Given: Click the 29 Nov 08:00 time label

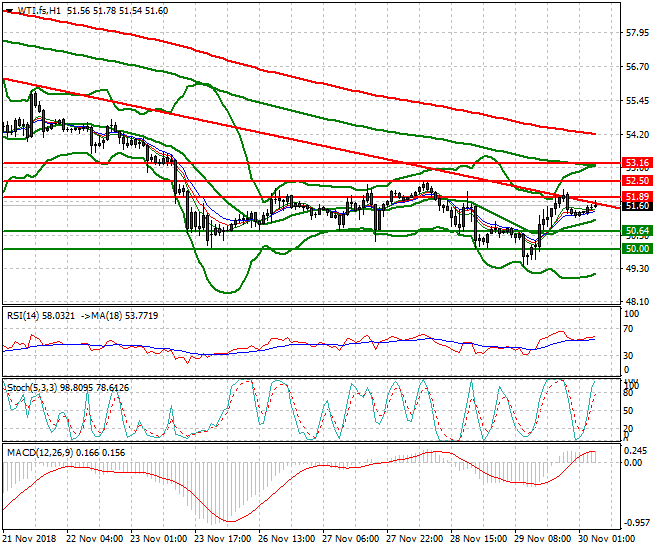Looking at the screenshot, I should pyautogui.click(x=543, y=539).
